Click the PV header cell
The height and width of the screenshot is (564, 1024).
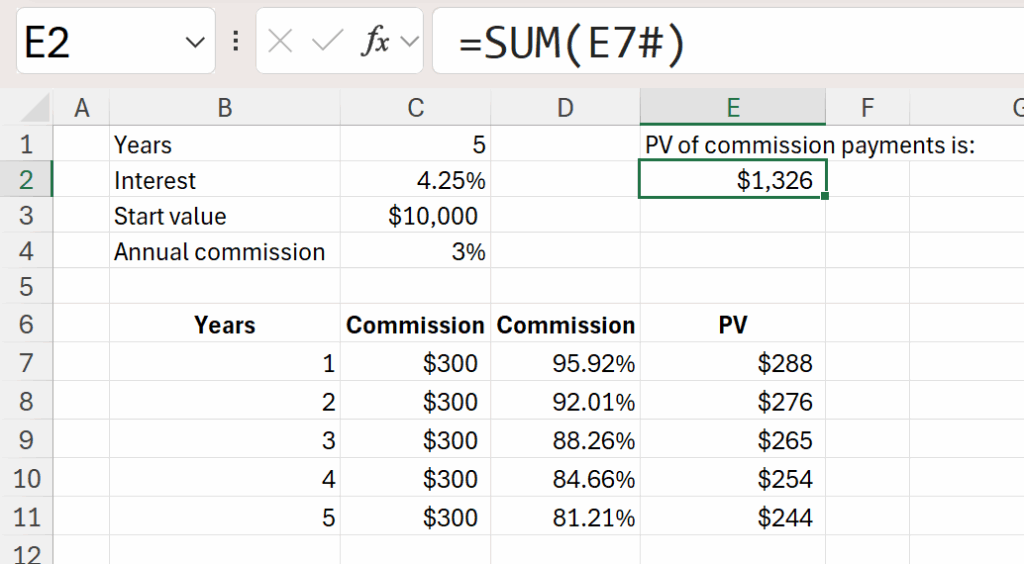pyautogui.click(x=733, y=325)
